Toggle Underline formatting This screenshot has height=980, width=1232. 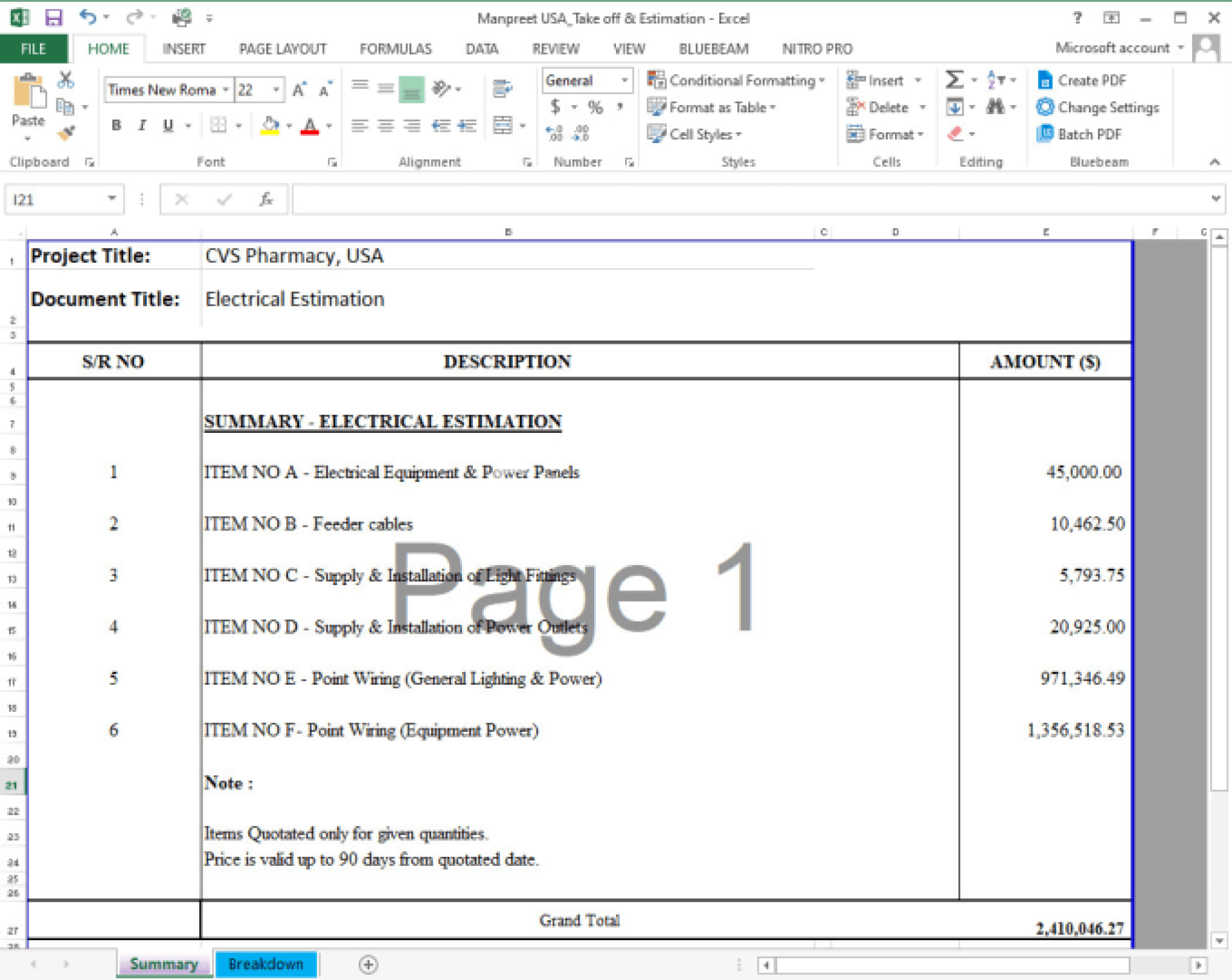pyautogui.click(x=168, y=125)
